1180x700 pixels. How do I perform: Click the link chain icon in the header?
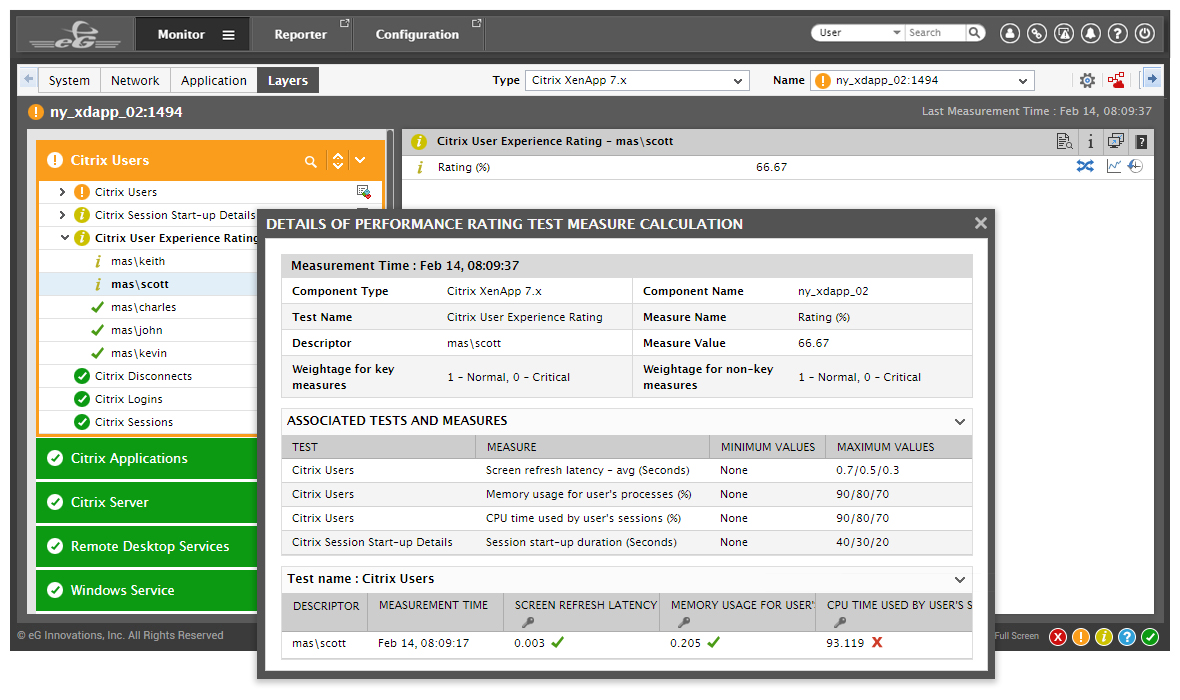pos(1037,33)
